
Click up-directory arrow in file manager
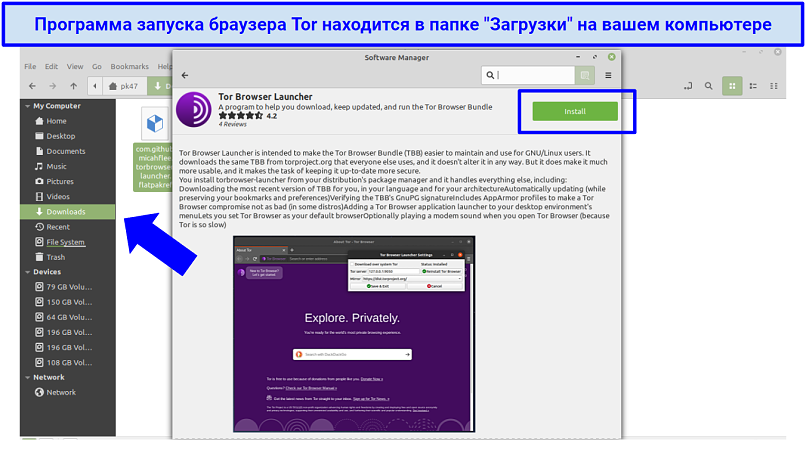[74, 86]
